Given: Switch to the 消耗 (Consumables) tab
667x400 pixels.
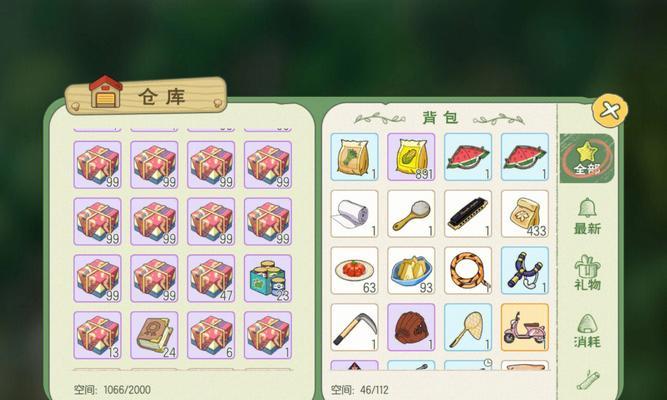Looking at the screenshot, I should tap(587, 331).
